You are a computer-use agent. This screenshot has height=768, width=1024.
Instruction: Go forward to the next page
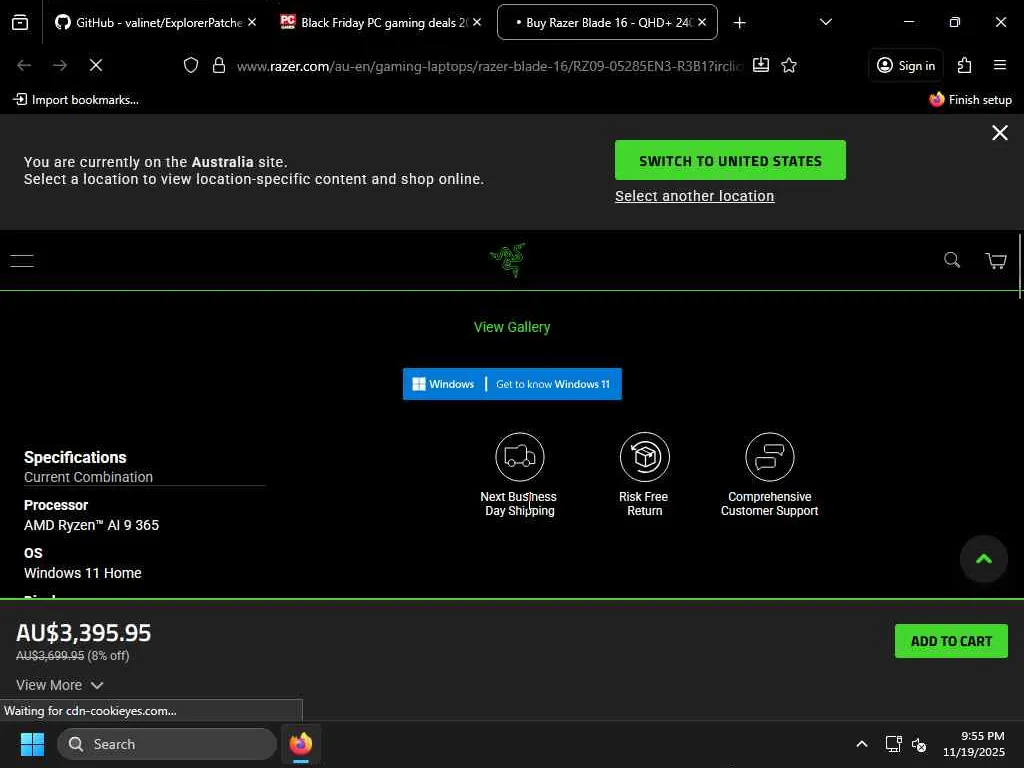tap(60, 65)
